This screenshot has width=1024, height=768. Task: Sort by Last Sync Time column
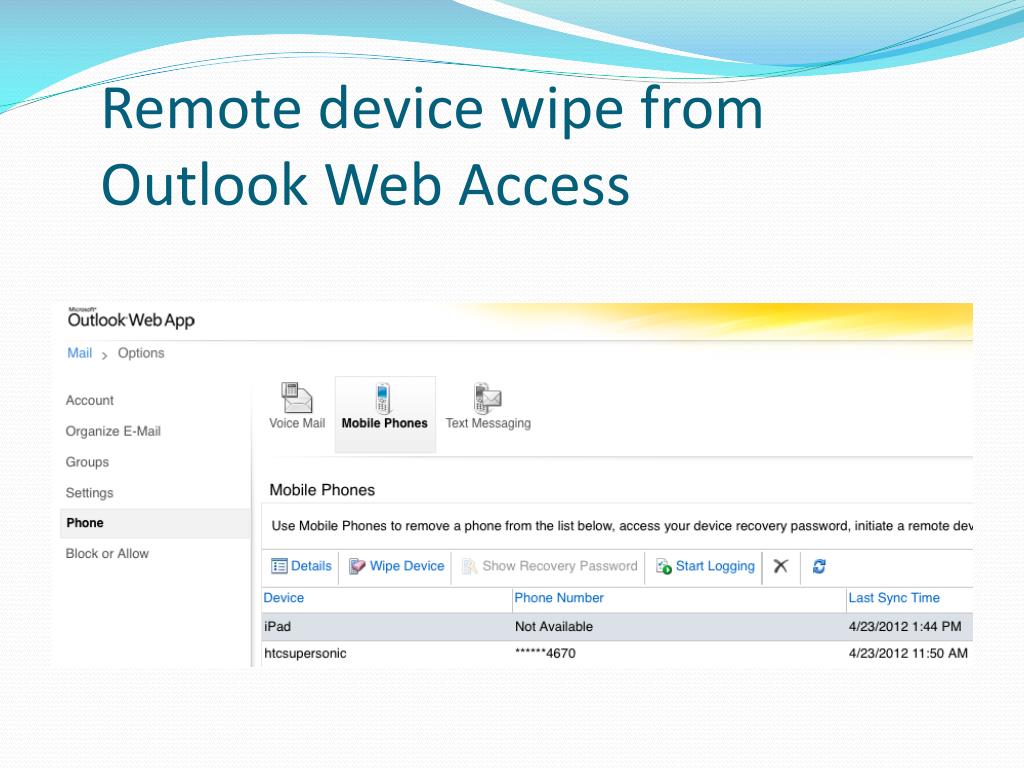(894, 598)
